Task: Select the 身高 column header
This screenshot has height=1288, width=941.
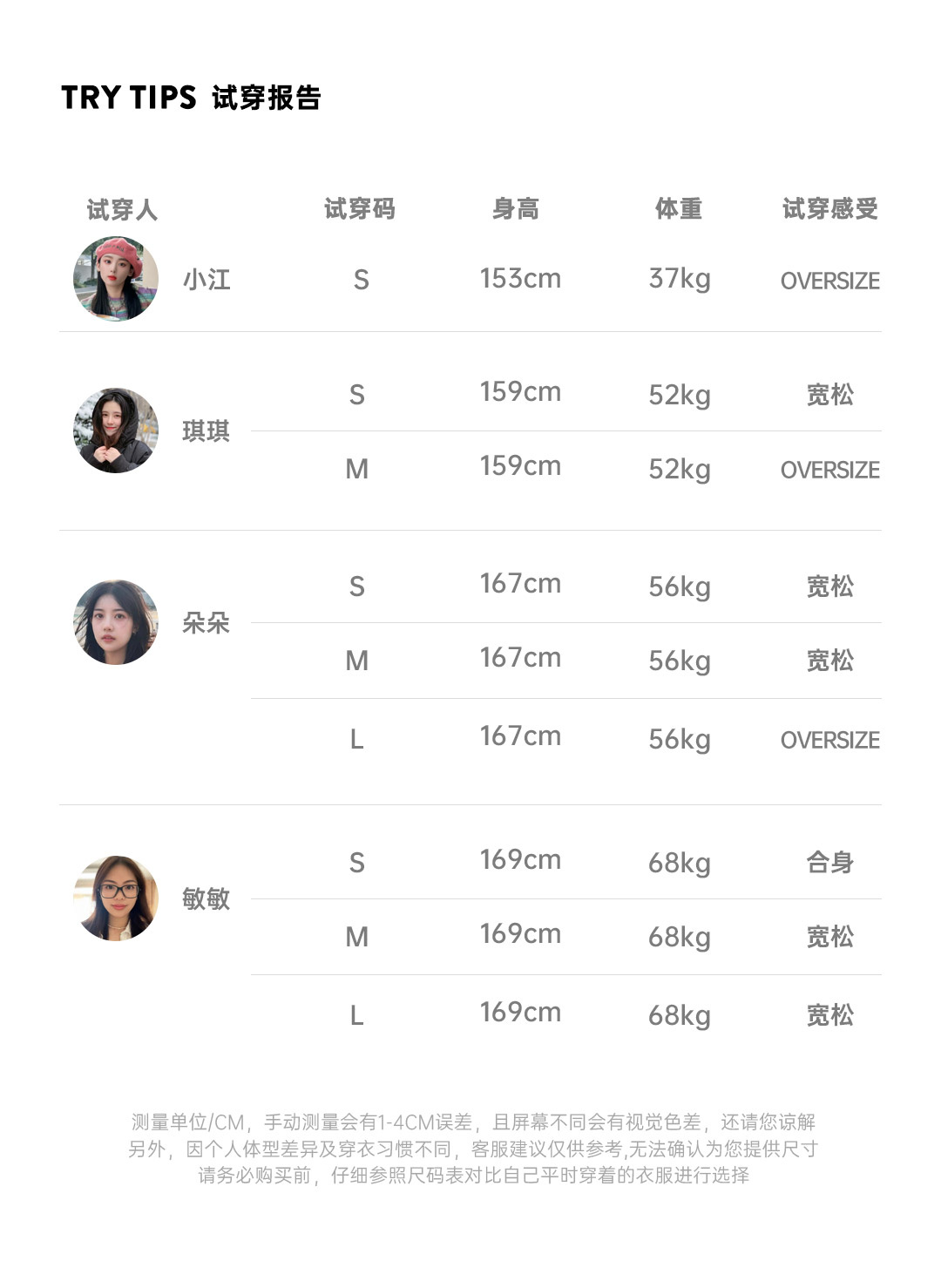Action: [x=516, y=209]
